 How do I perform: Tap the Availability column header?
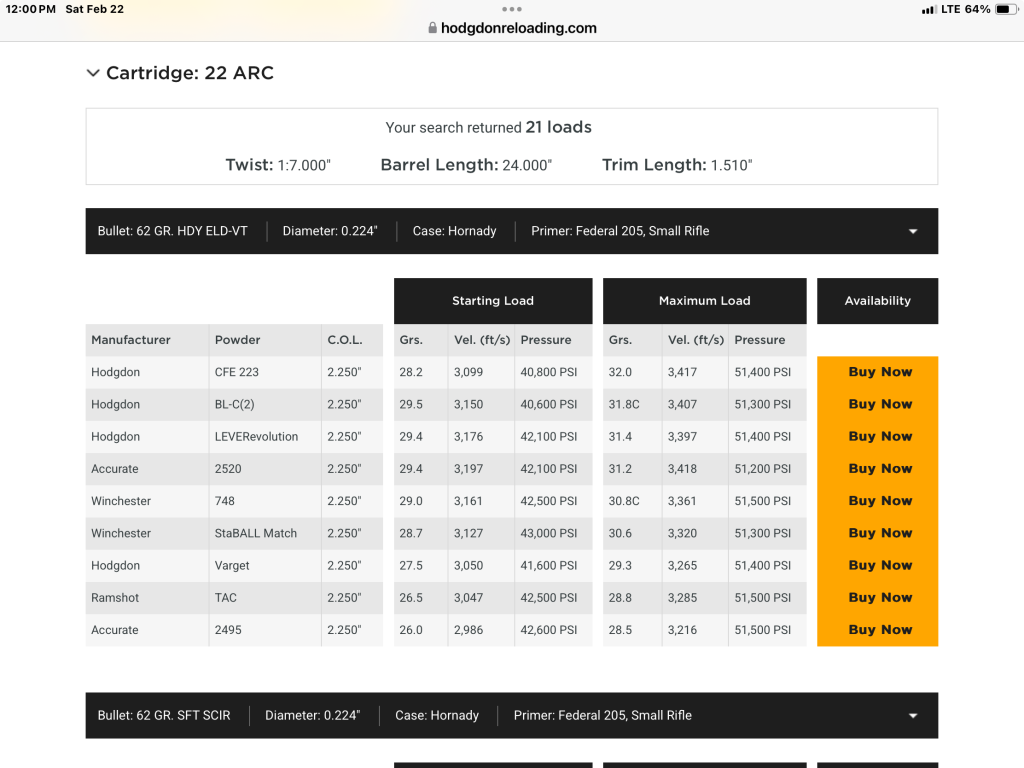point(877,301)
